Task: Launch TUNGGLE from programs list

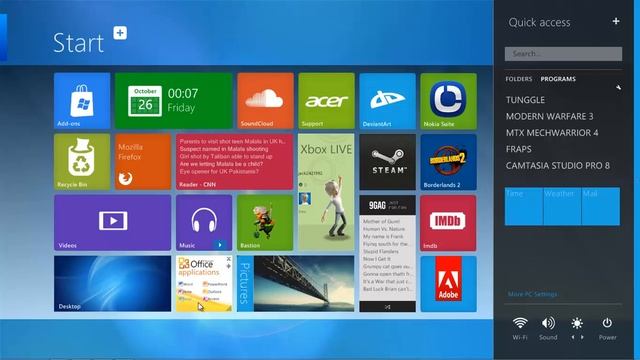Action: point(525,100)
